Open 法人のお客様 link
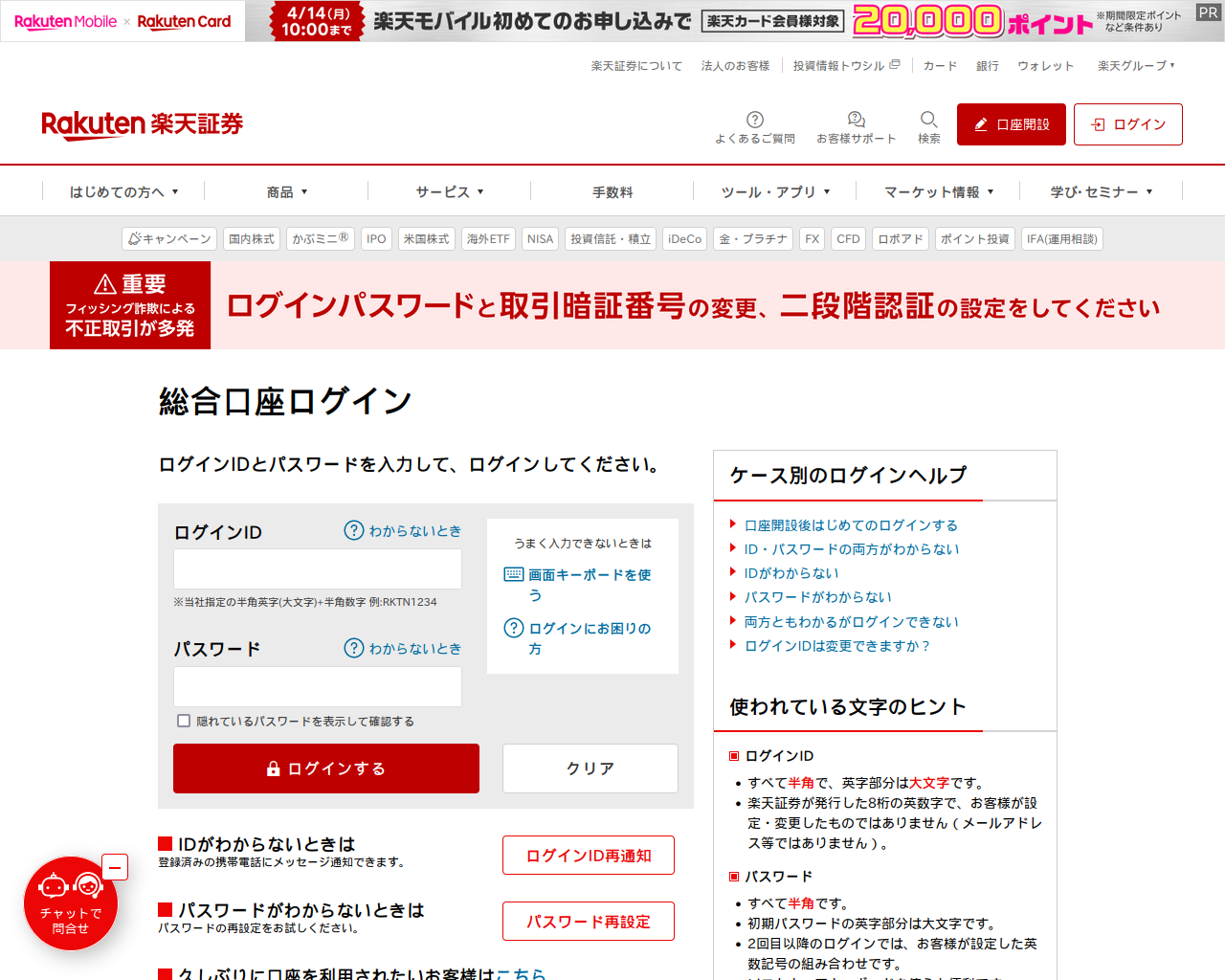Viewport: 1225px width, 980px height. pyautogui.click(x=735, y=66)
